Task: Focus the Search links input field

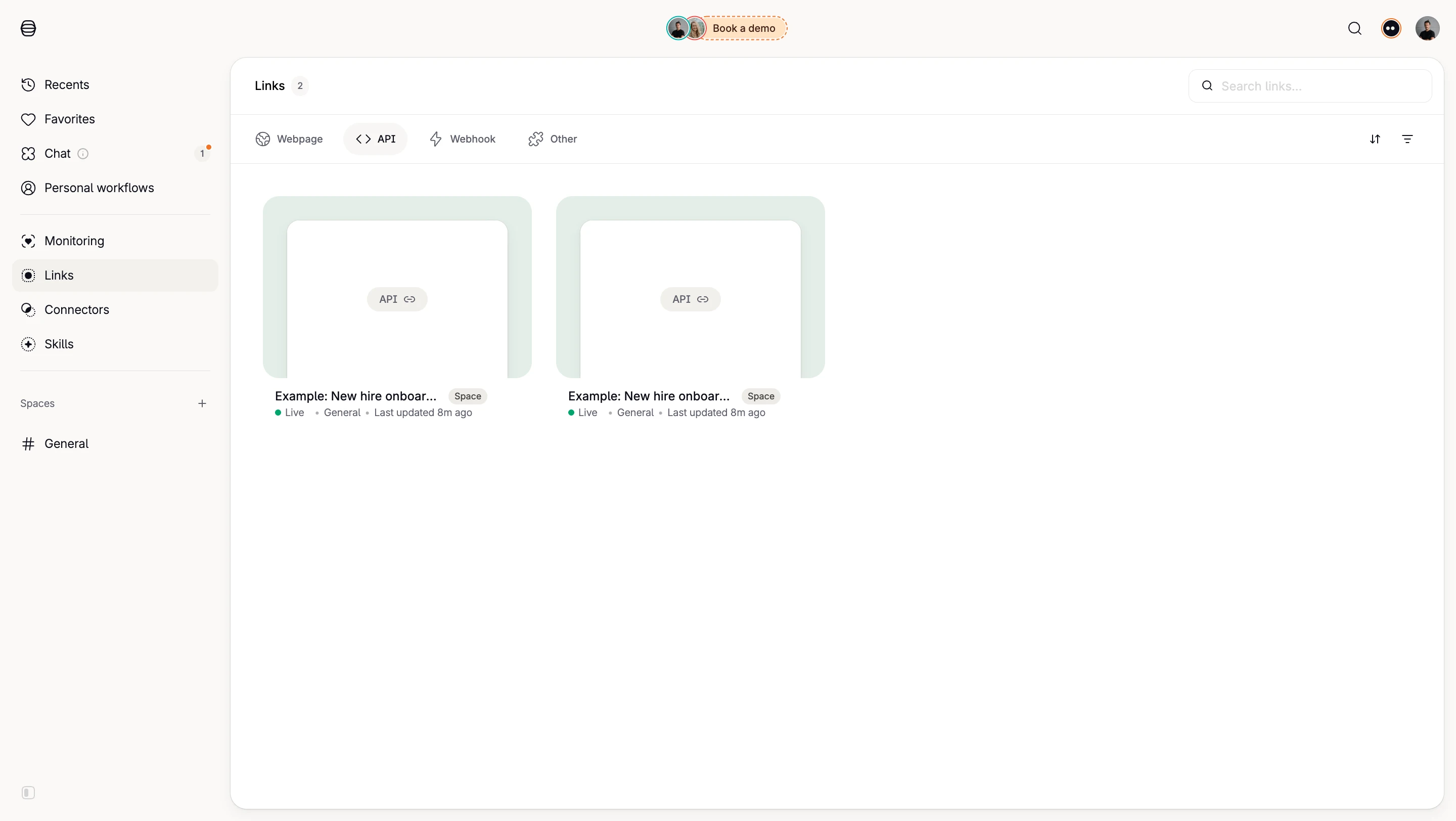Action: tap(1310, 86)
